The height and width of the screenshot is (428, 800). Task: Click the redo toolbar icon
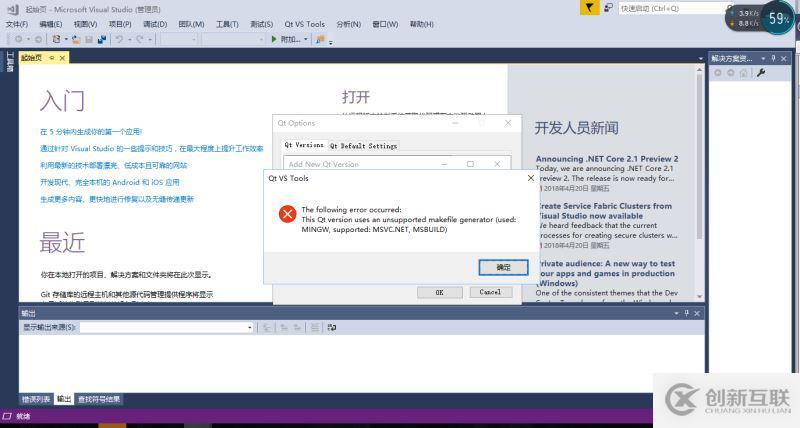[139, 39]
